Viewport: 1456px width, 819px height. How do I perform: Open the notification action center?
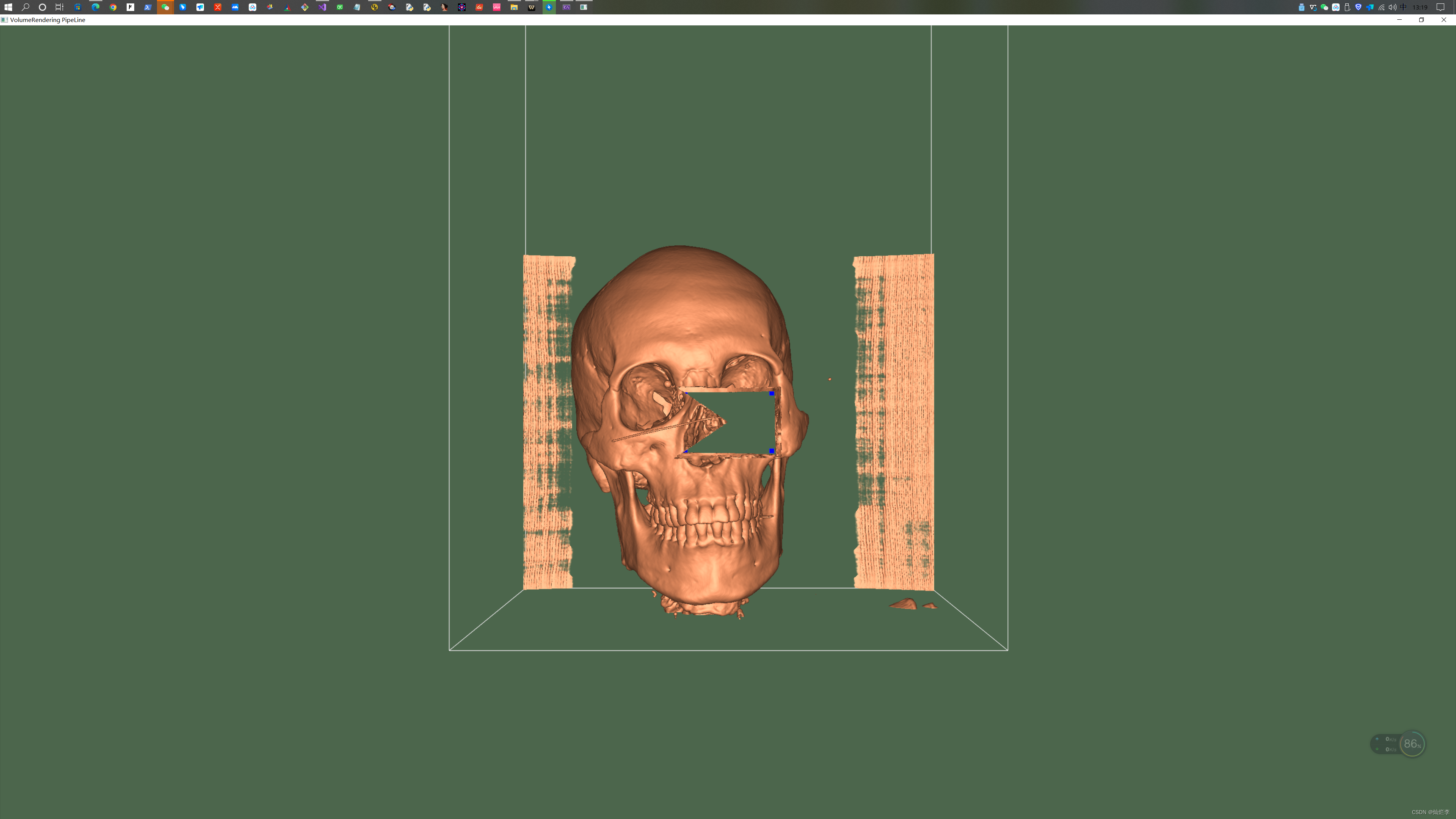1440,7
